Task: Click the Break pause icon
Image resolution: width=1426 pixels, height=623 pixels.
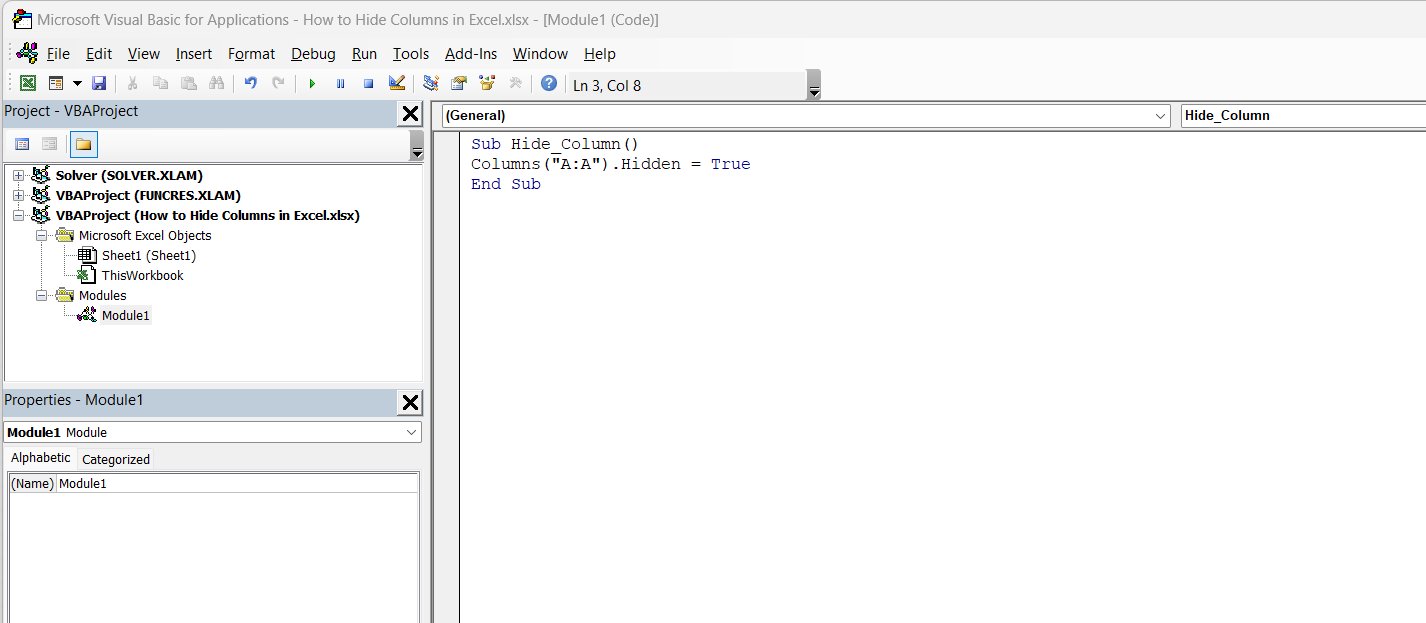Action: click(341, 84)
